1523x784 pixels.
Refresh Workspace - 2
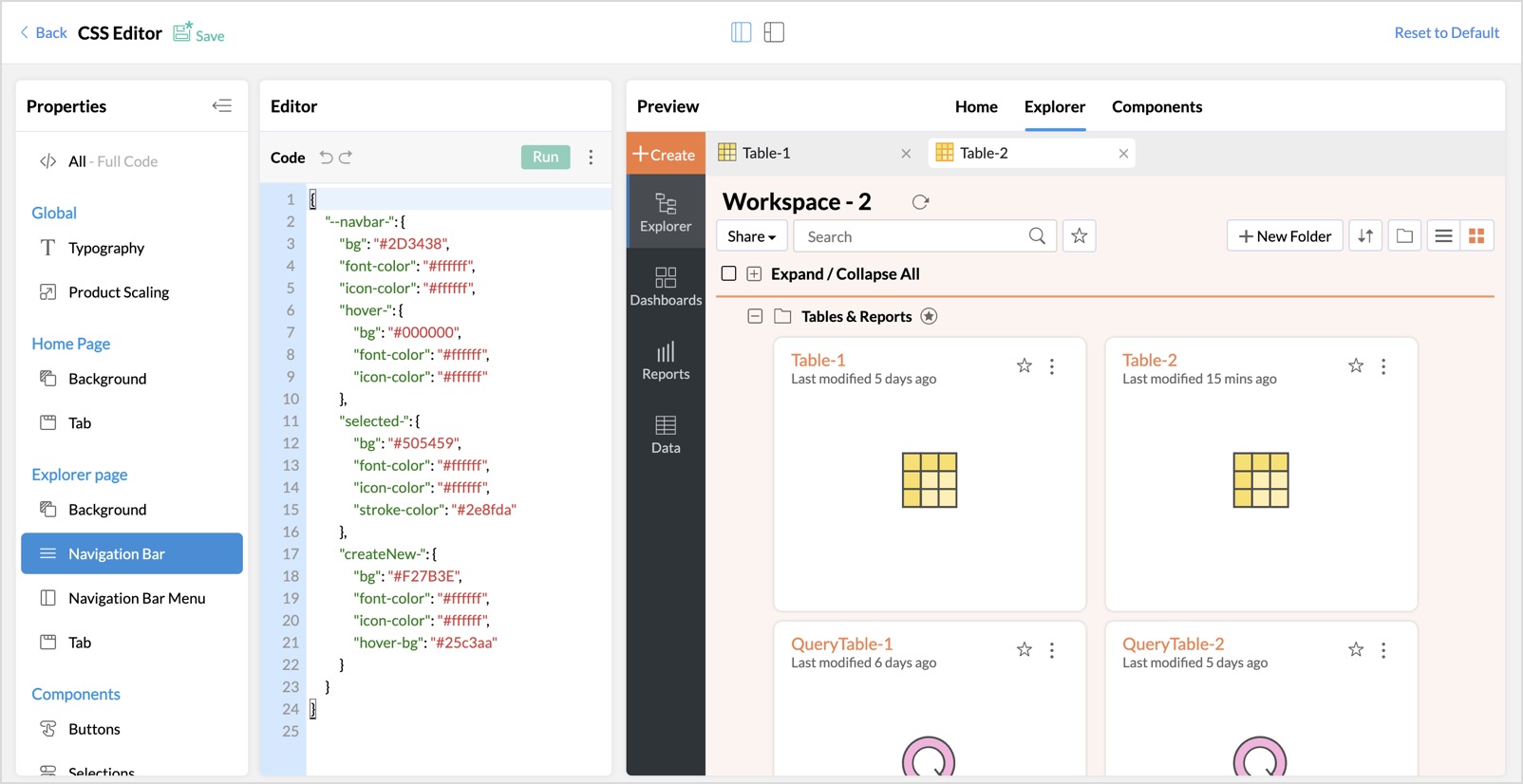[x=920, y=202]
